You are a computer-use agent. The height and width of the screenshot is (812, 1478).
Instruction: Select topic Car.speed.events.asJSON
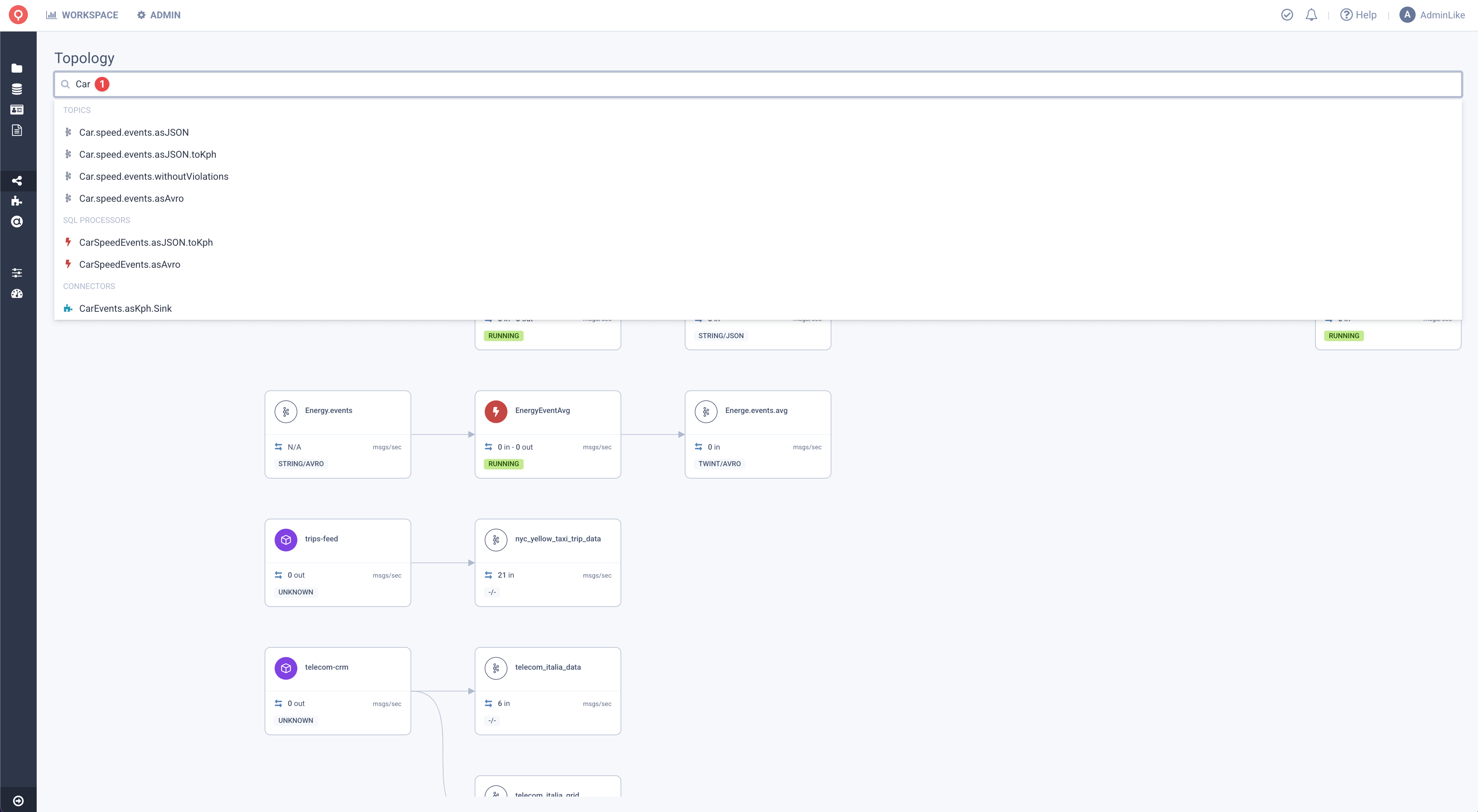coord(757,132)
